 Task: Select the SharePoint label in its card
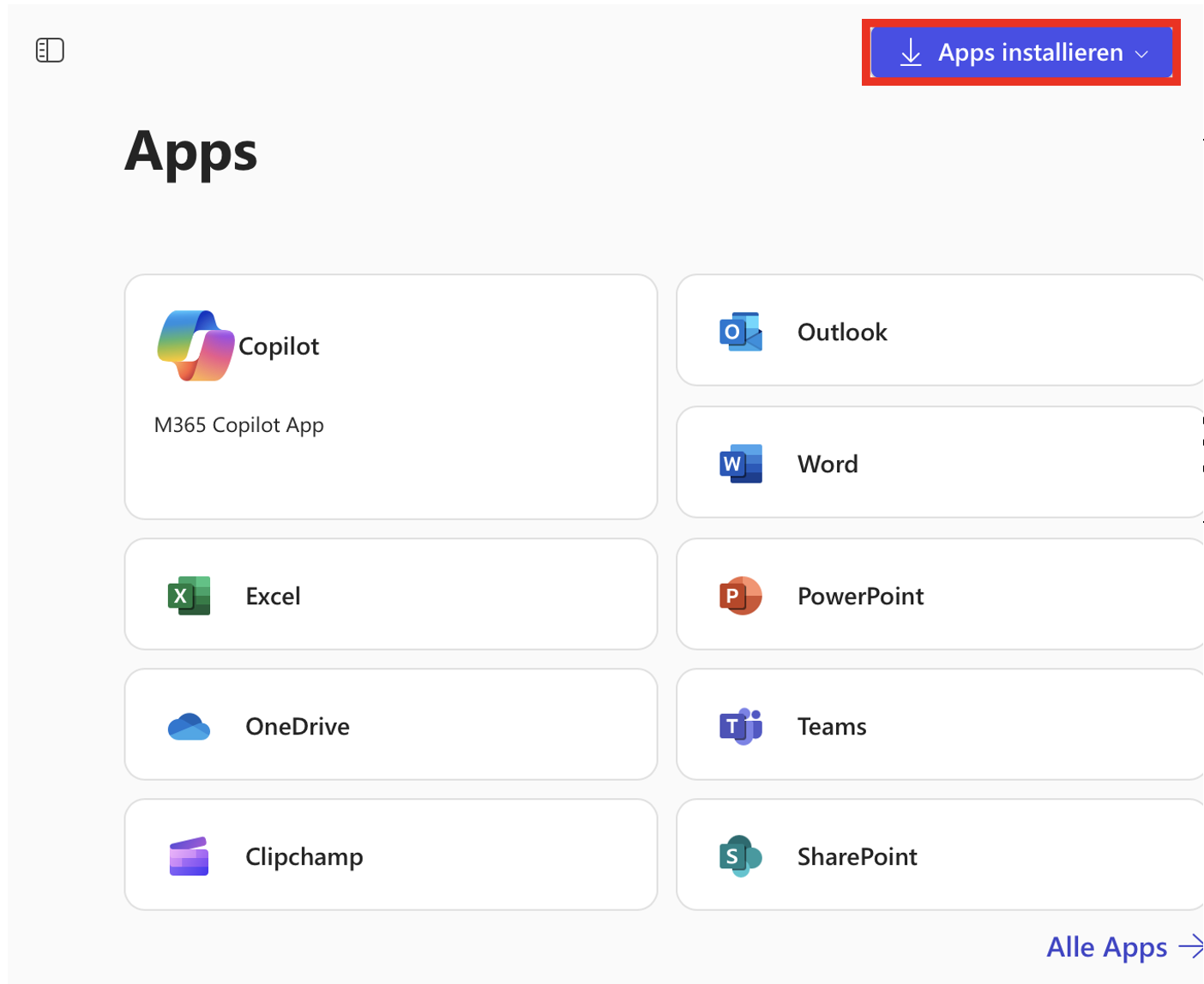click(858, 856)
